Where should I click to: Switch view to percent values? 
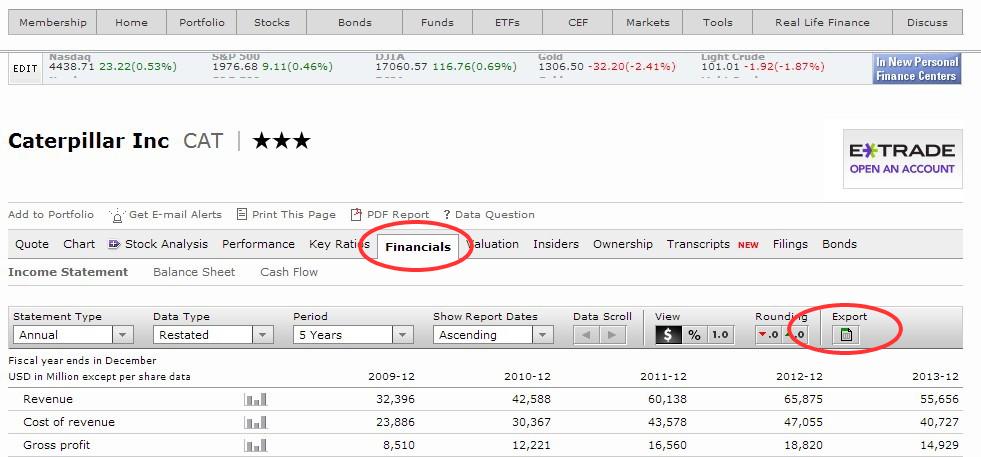(x=694, y=335)
